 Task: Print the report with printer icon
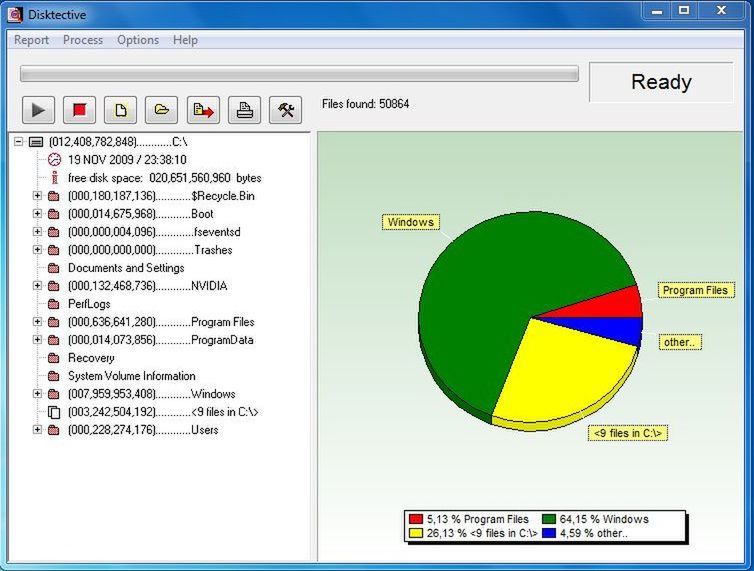coord(244,110)
